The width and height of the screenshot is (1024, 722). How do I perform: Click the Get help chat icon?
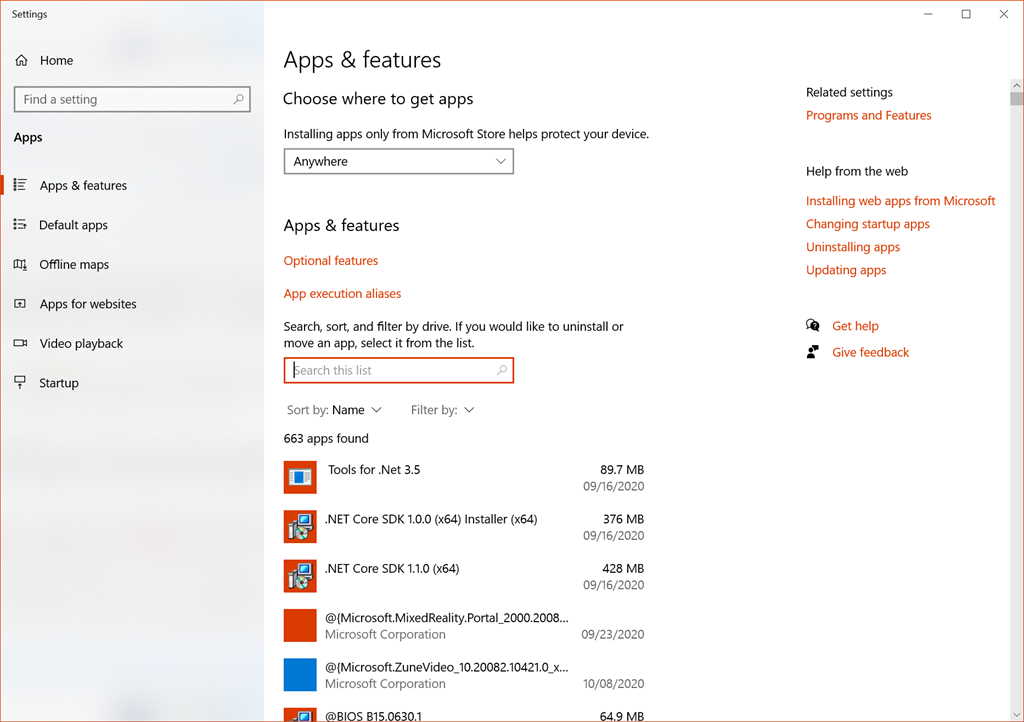812,325
